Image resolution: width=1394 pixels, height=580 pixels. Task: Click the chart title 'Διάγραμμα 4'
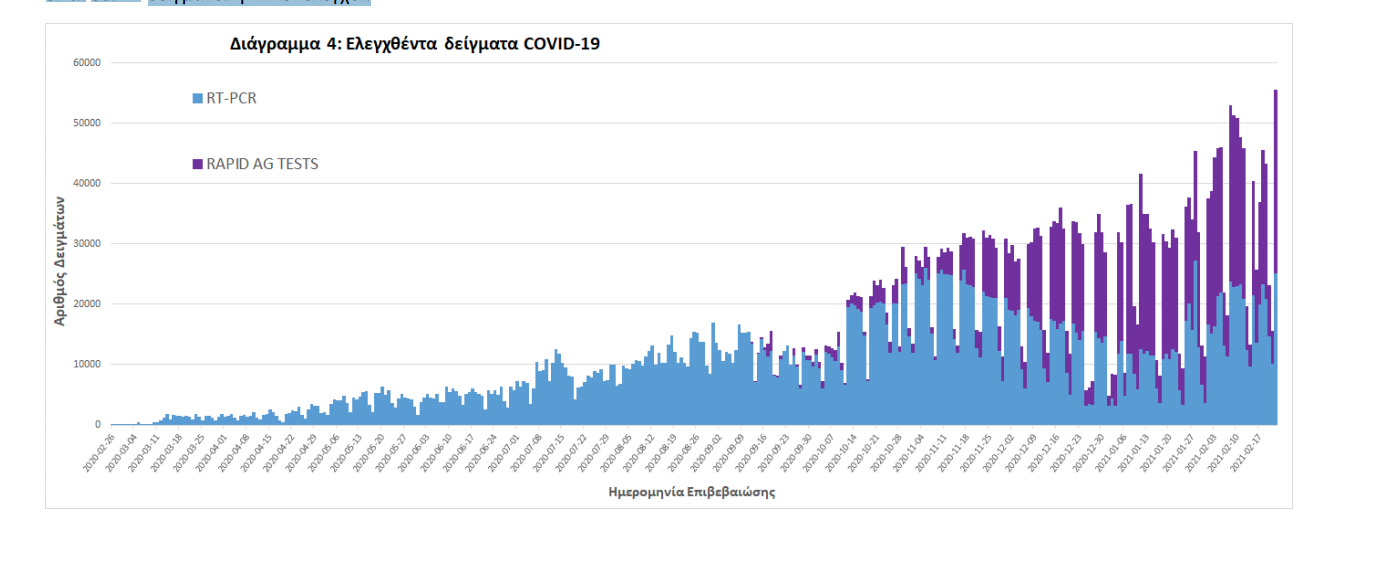(414, 44)
